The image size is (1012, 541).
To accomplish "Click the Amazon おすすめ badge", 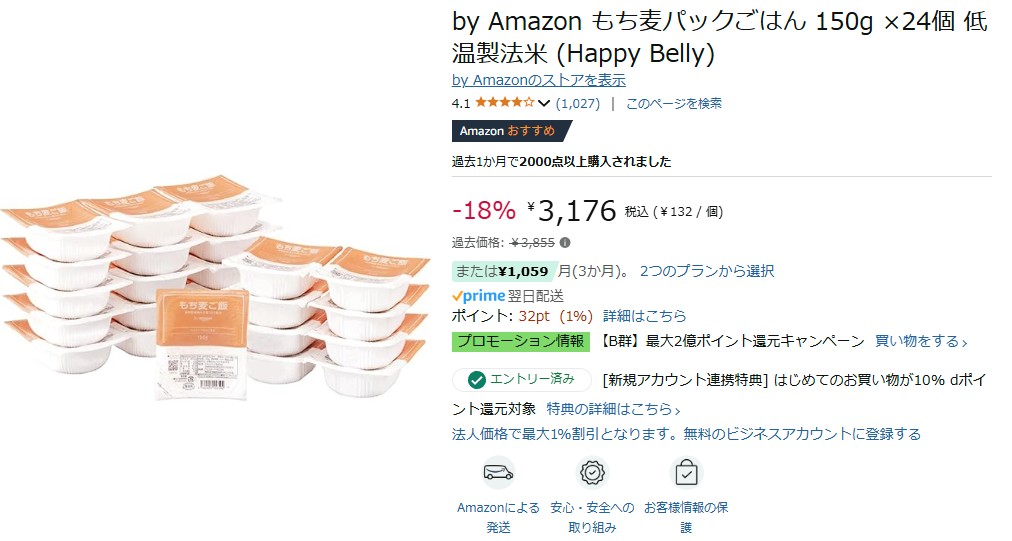I will click(511, 131).
